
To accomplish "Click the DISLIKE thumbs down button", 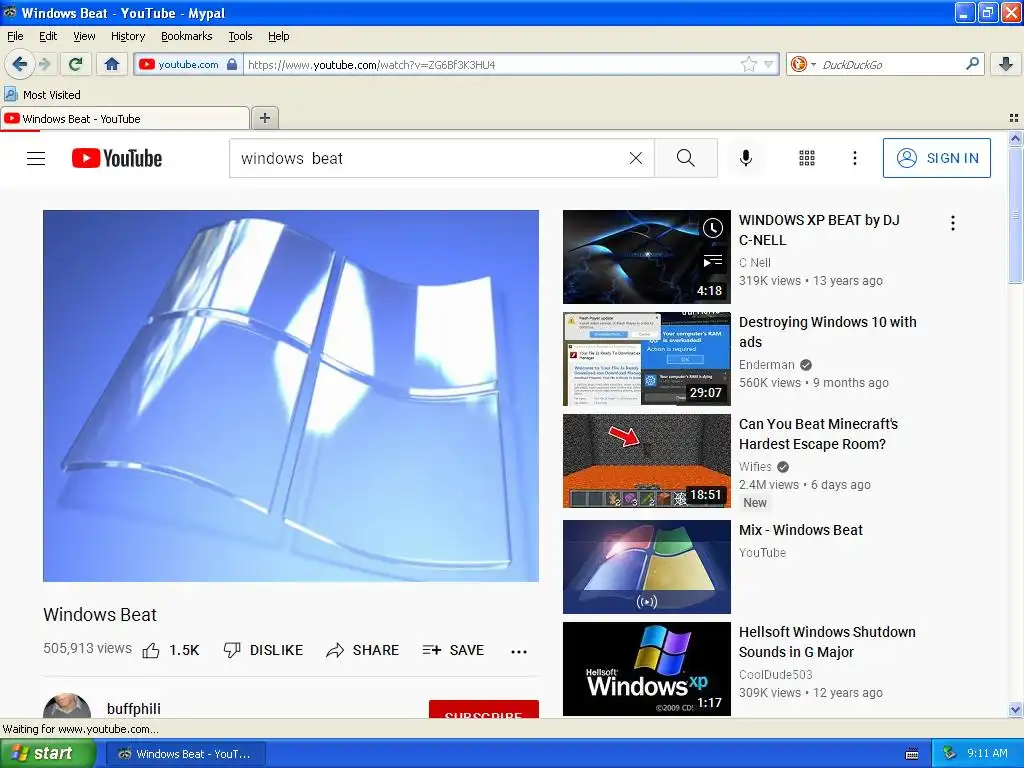I will tap(263, 650).
